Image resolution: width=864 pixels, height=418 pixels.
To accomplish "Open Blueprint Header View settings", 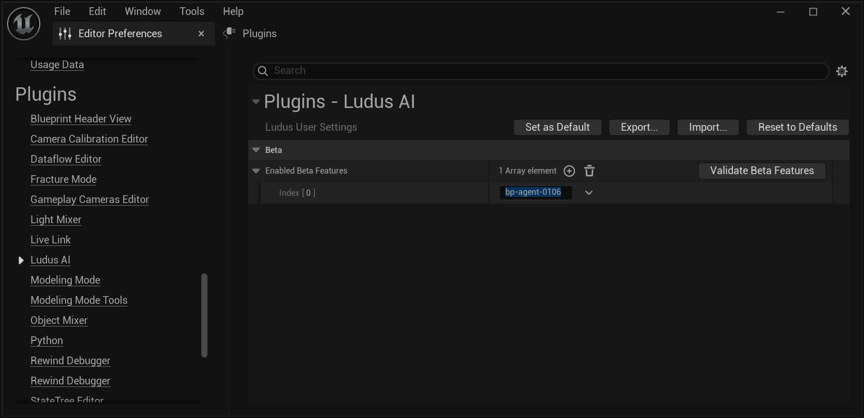I will [x=81, y=119].
